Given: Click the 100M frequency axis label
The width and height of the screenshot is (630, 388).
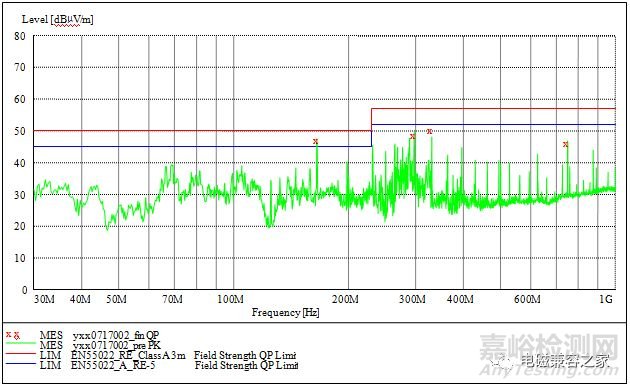Looking at the screenshot, I should [230, 299].
